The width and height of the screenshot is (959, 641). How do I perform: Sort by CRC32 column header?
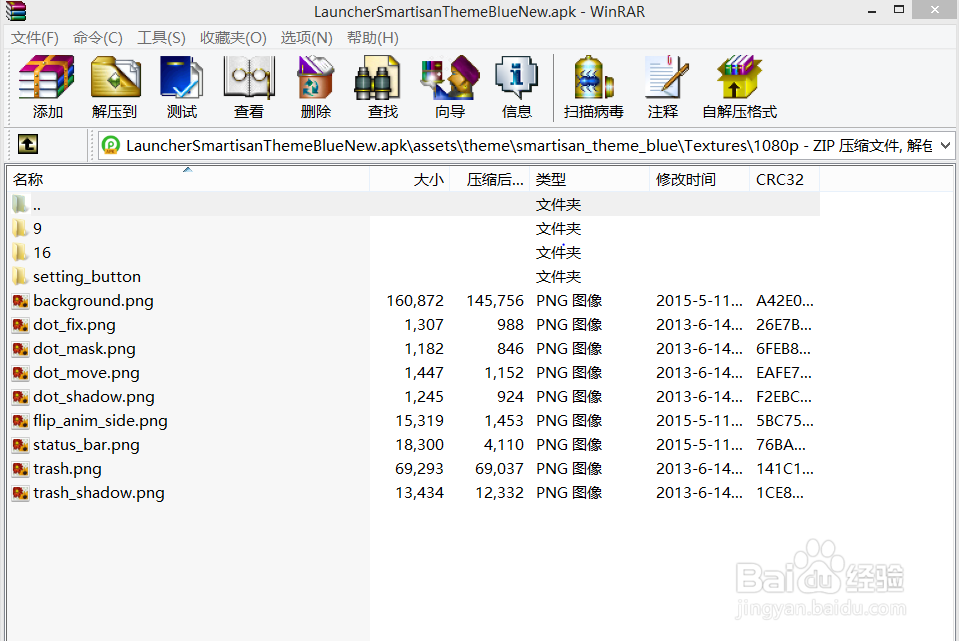(784, 179)
